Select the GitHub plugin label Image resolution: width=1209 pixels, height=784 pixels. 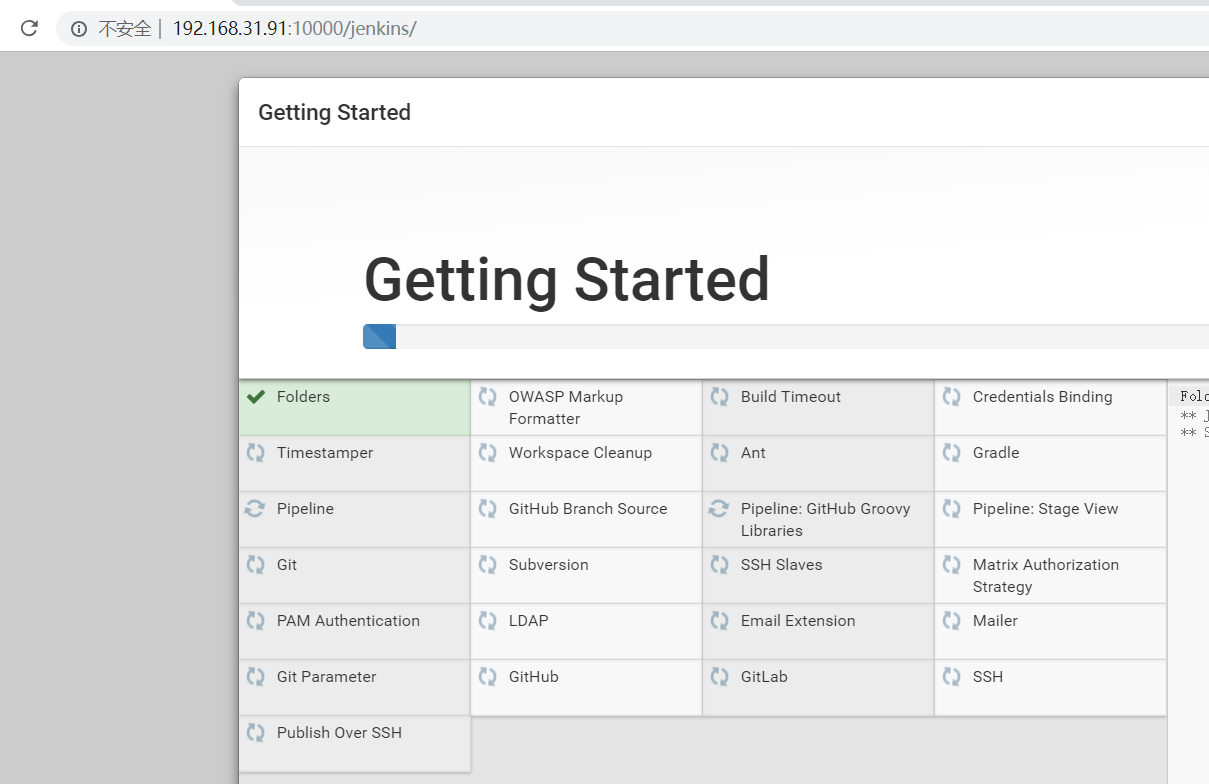pyautogui.click(x=534, y=677)
